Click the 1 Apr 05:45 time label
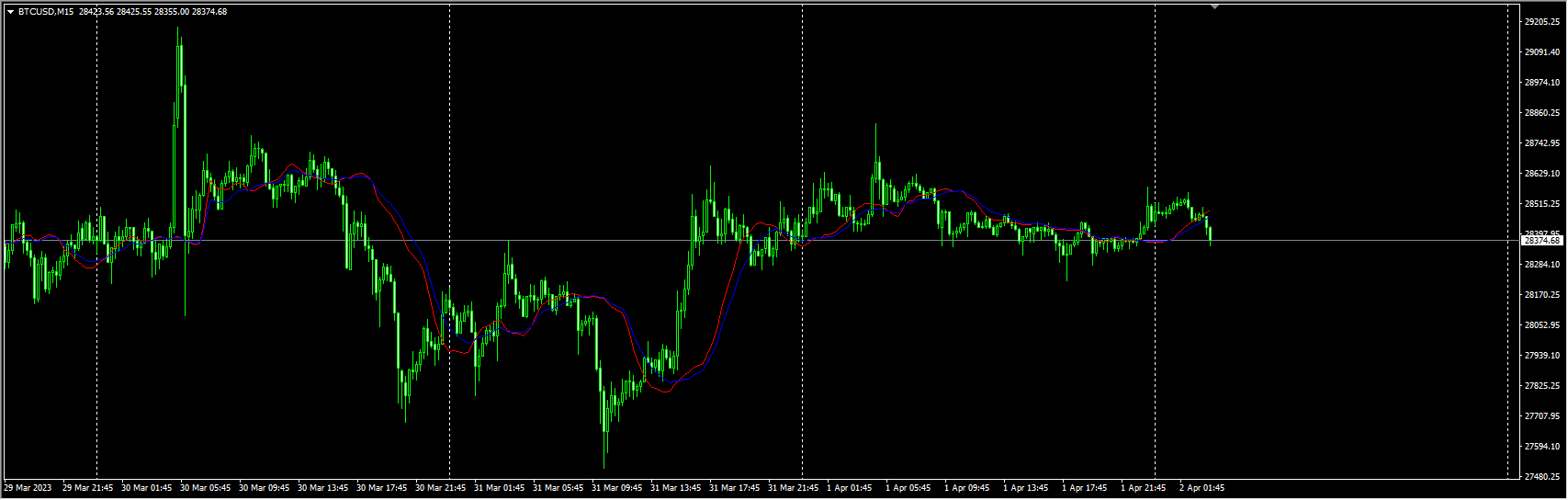This screenshot has width=1568, height=500. [908, 488]
